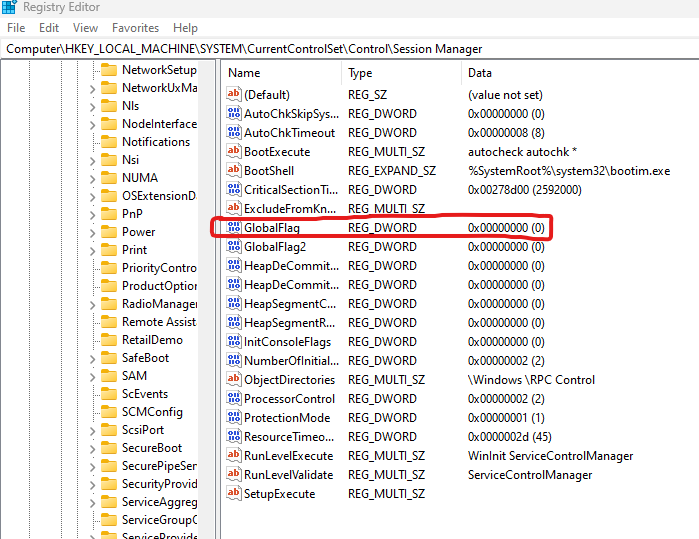Click the Registry Editor app icon
699x539 pixels.
click(9, 7)
